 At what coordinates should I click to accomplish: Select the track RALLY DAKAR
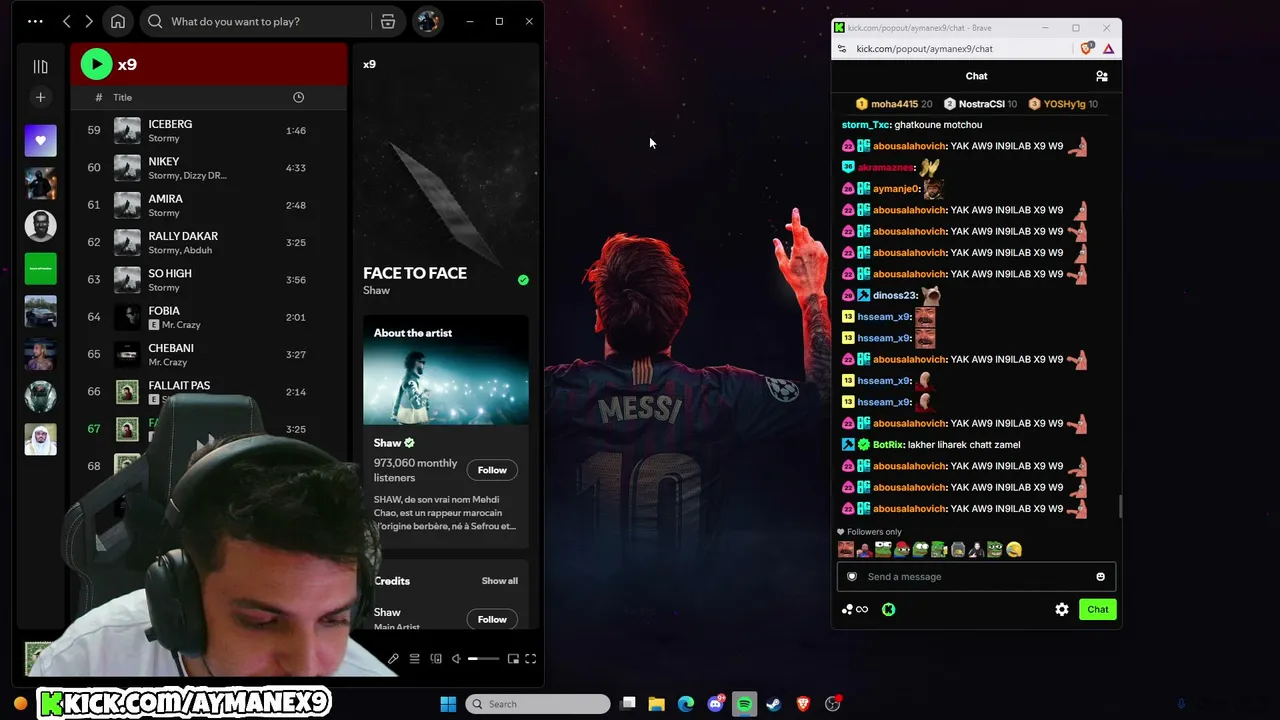pyautogui.click(x=209, y=242)
